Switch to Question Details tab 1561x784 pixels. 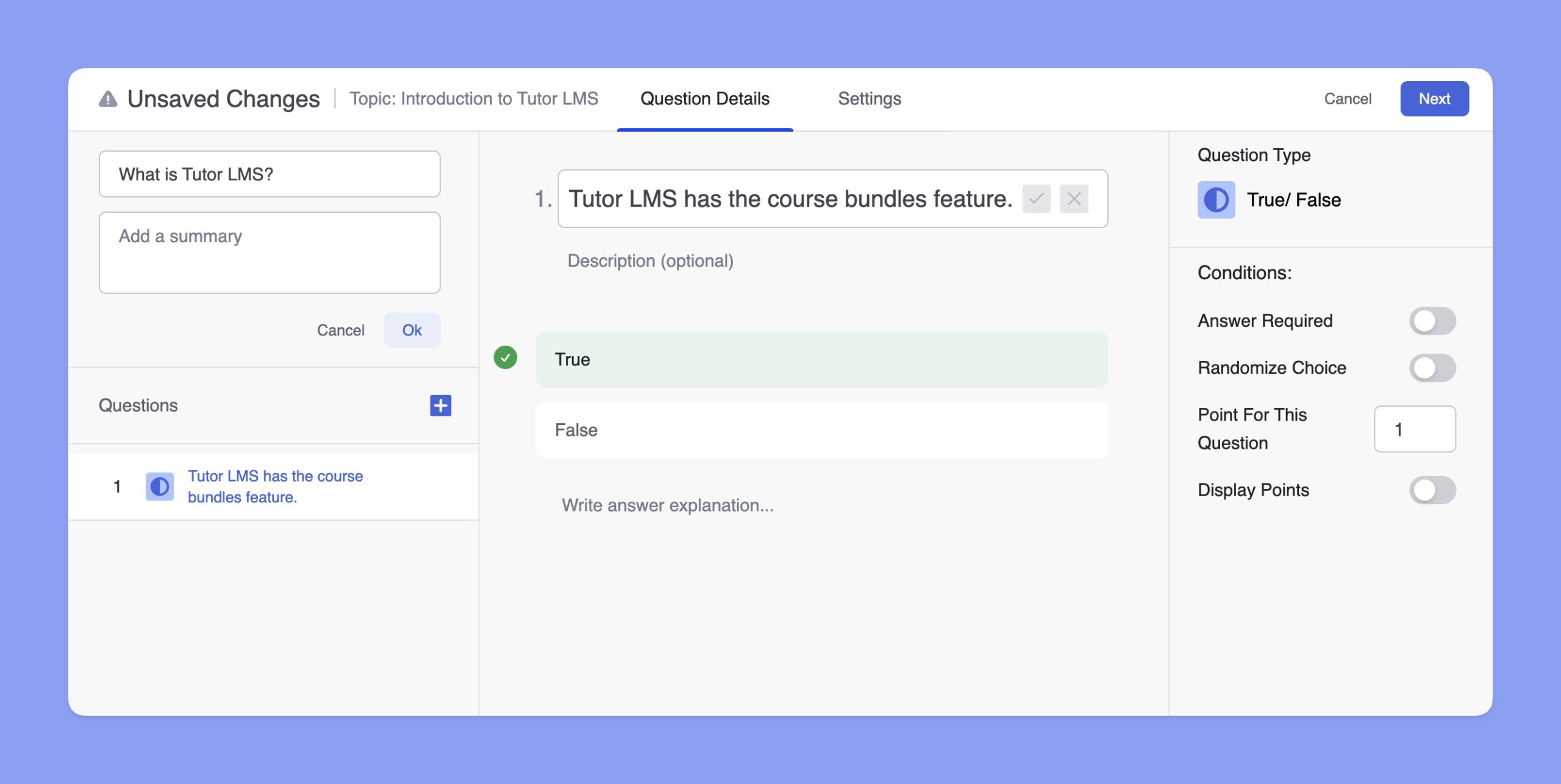pyautogui.click(x=705, y=99)
